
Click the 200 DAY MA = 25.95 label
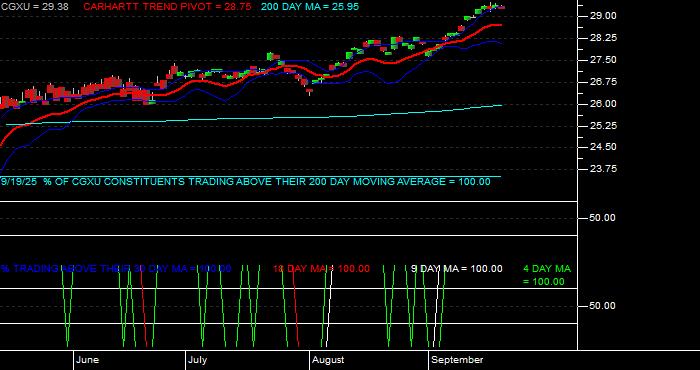pyautogui.click(x=310, y=7)
